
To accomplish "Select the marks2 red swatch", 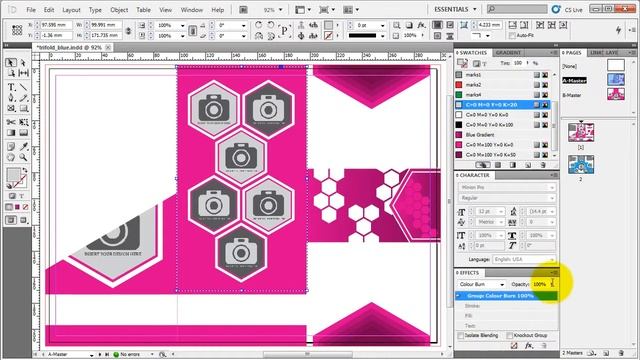I will (x=502, y=85).
